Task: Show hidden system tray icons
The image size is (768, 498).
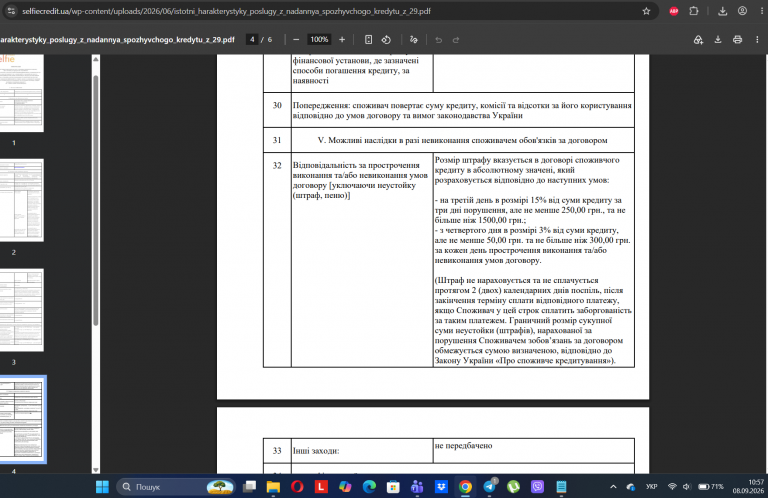Action: 613,487
